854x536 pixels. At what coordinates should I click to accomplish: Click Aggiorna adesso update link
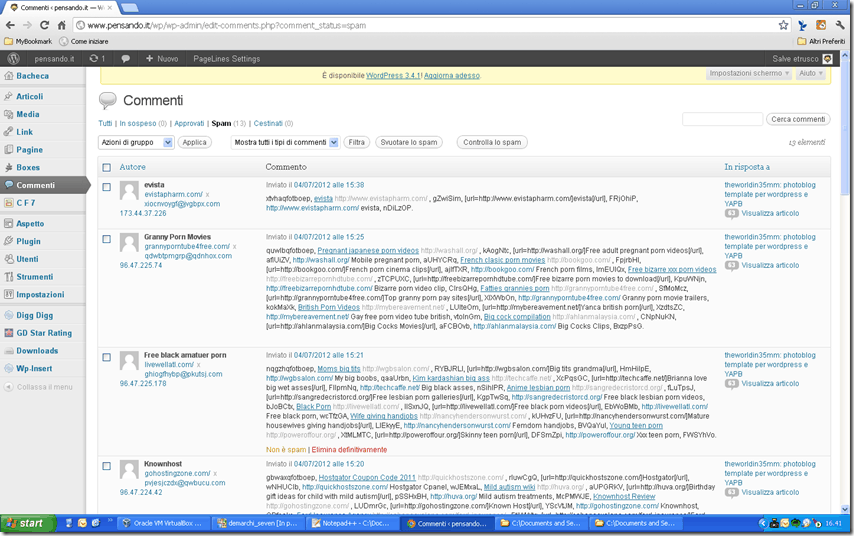coord(452,76)
